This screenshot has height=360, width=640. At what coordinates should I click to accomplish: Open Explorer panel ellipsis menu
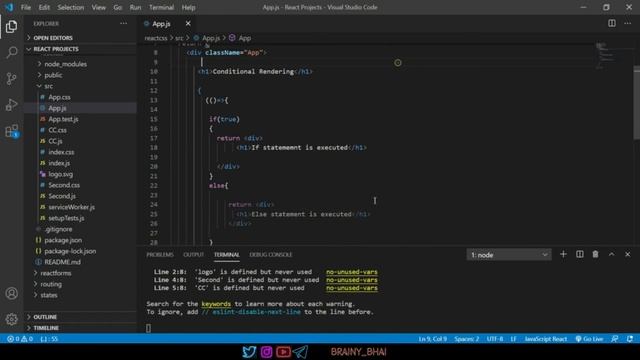click(x=123, y=24)
